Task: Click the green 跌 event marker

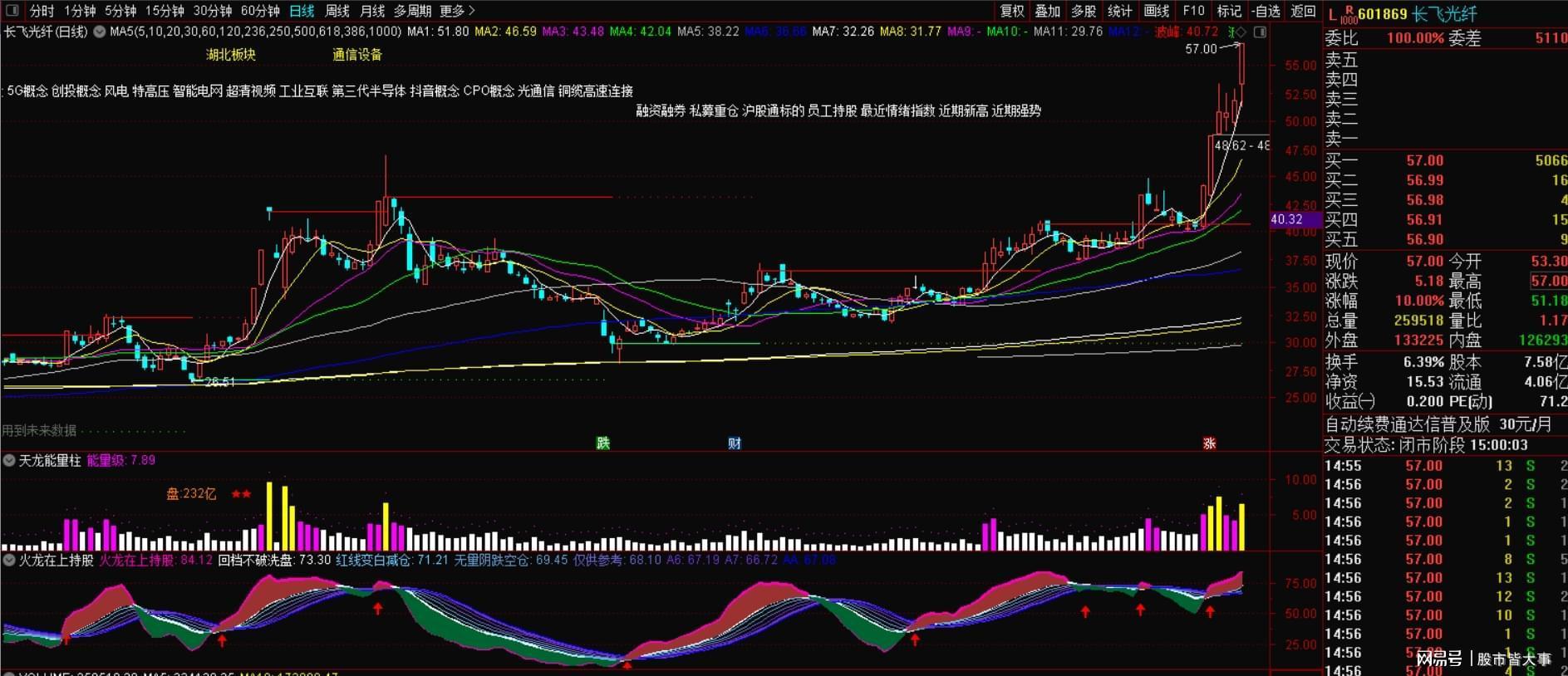Action: click(x=603, y=443)
